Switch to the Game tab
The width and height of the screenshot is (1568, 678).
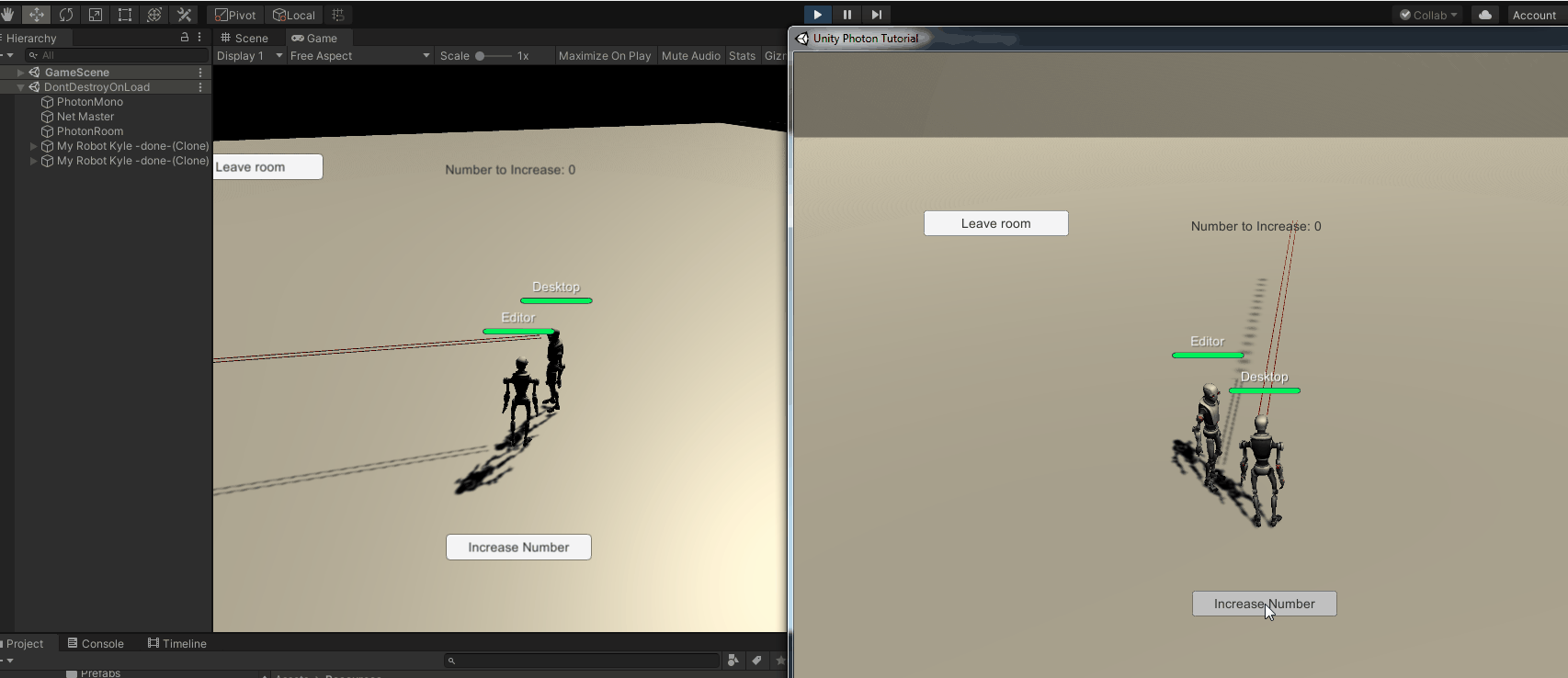(314, 38)
